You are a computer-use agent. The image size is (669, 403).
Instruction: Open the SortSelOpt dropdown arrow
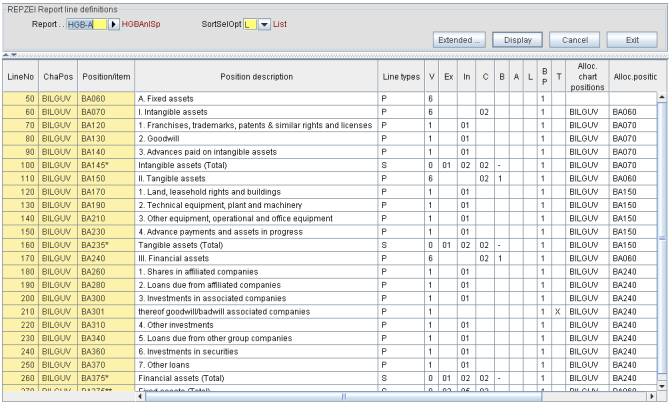pyautogui.click(x=264, y=24)
